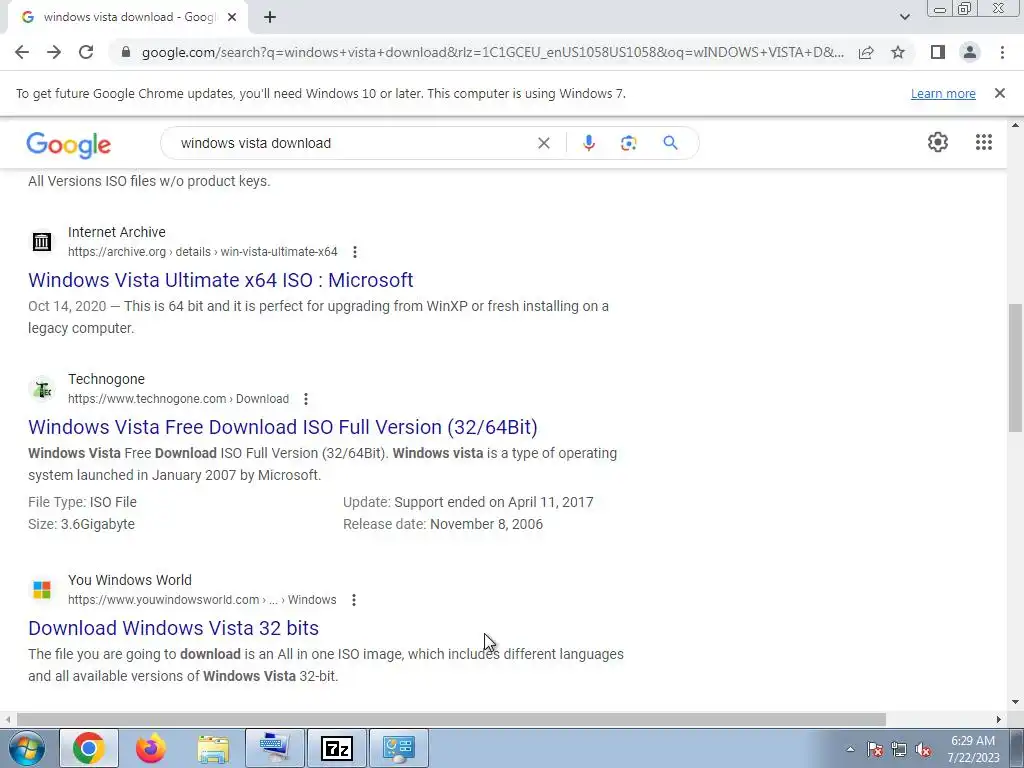Open 7-Zip from the taskbar
The image size is (1024, 768).
click(337, 748)
